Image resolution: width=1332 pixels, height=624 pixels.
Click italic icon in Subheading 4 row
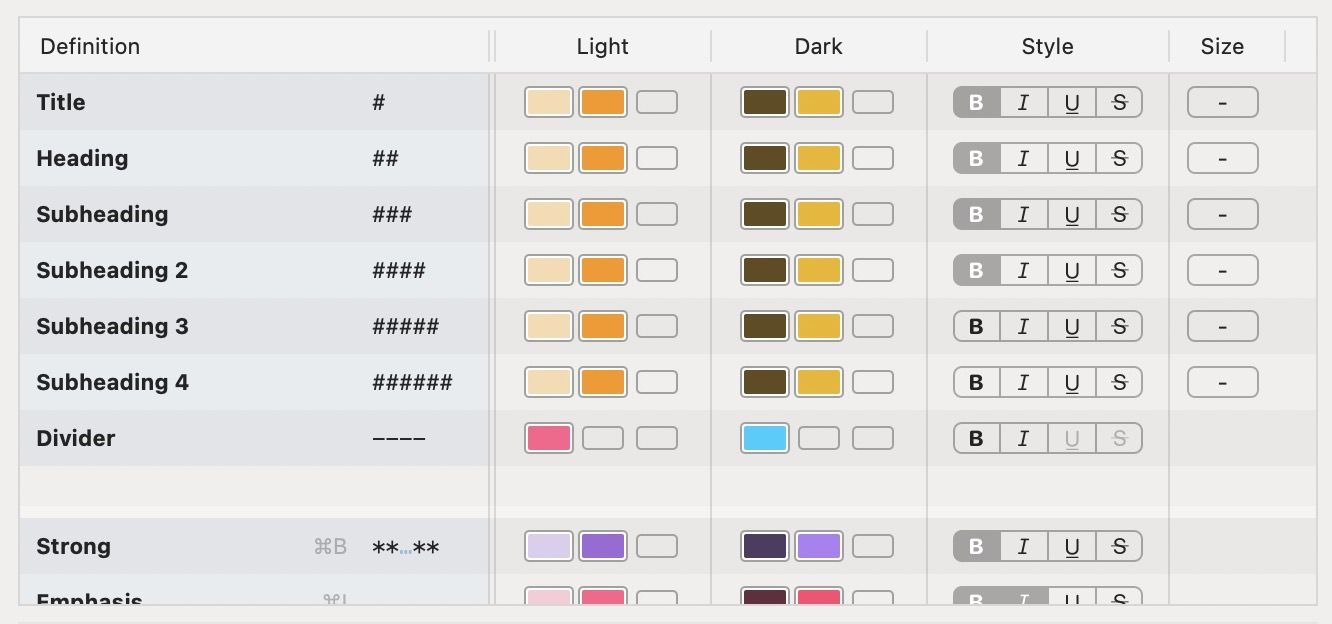[1023, 382]
